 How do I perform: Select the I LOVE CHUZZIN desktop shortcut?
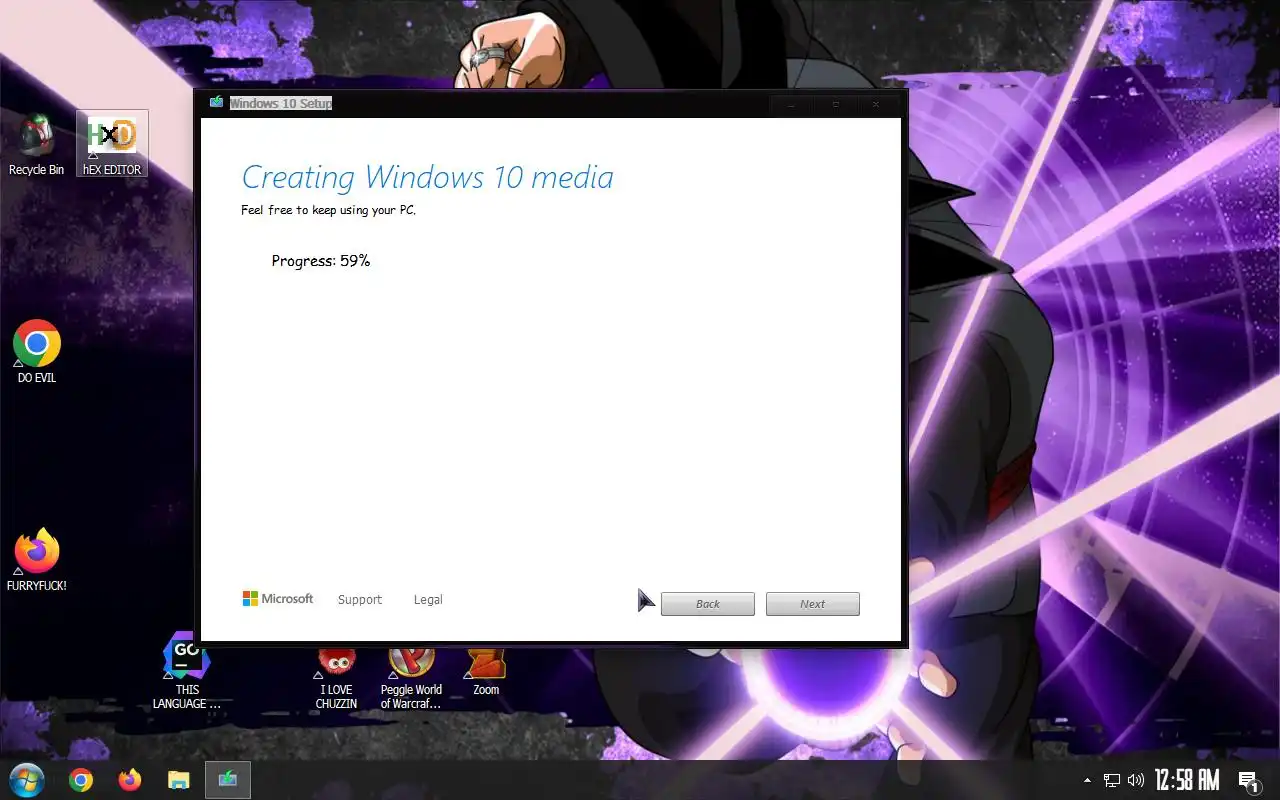pyautogui.click(x=336, y=678)
